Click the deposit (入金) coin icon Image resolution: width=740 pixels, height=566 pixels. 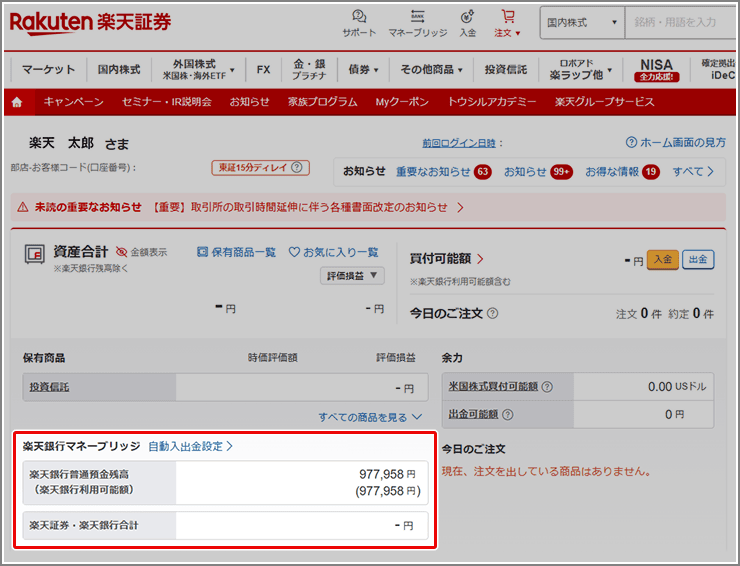(467, 17)
